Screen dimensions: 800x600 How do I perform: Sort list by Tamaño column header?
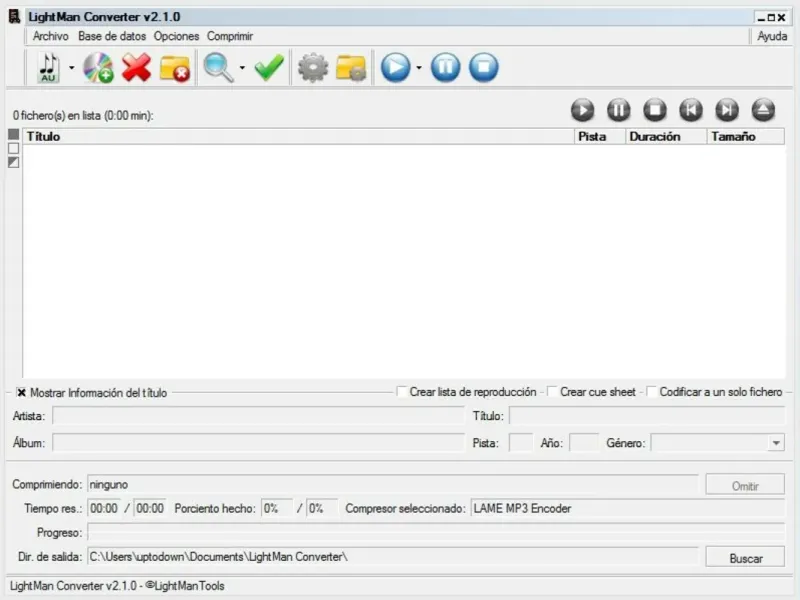(746, 136)
